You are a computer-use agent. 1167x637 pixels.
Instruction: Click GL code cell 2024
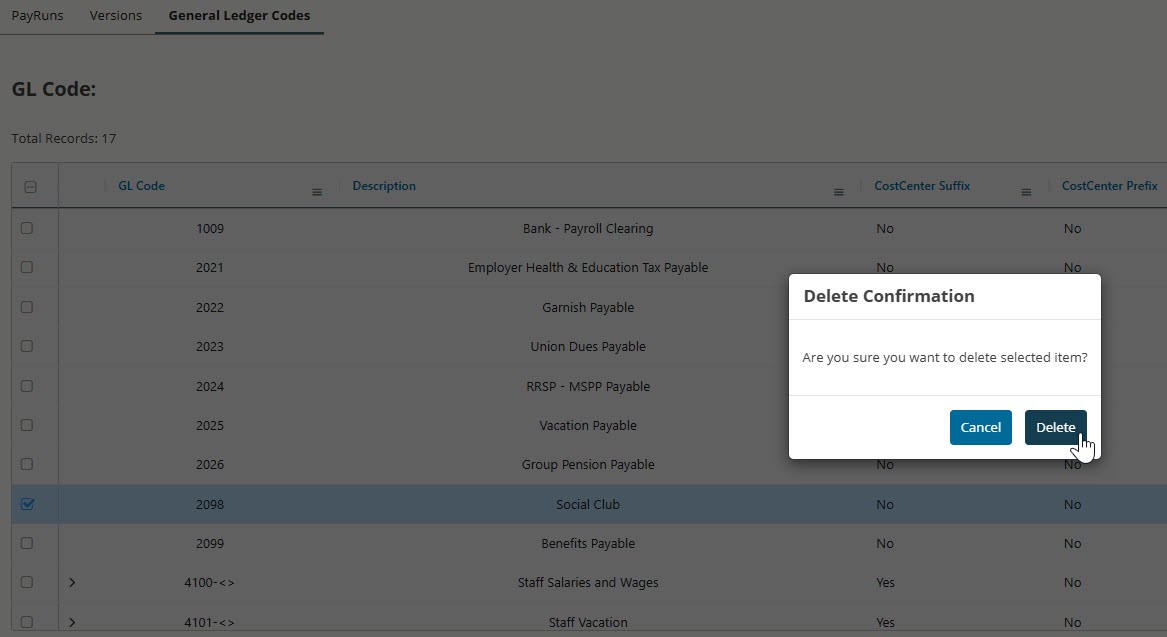coord(210,386)
